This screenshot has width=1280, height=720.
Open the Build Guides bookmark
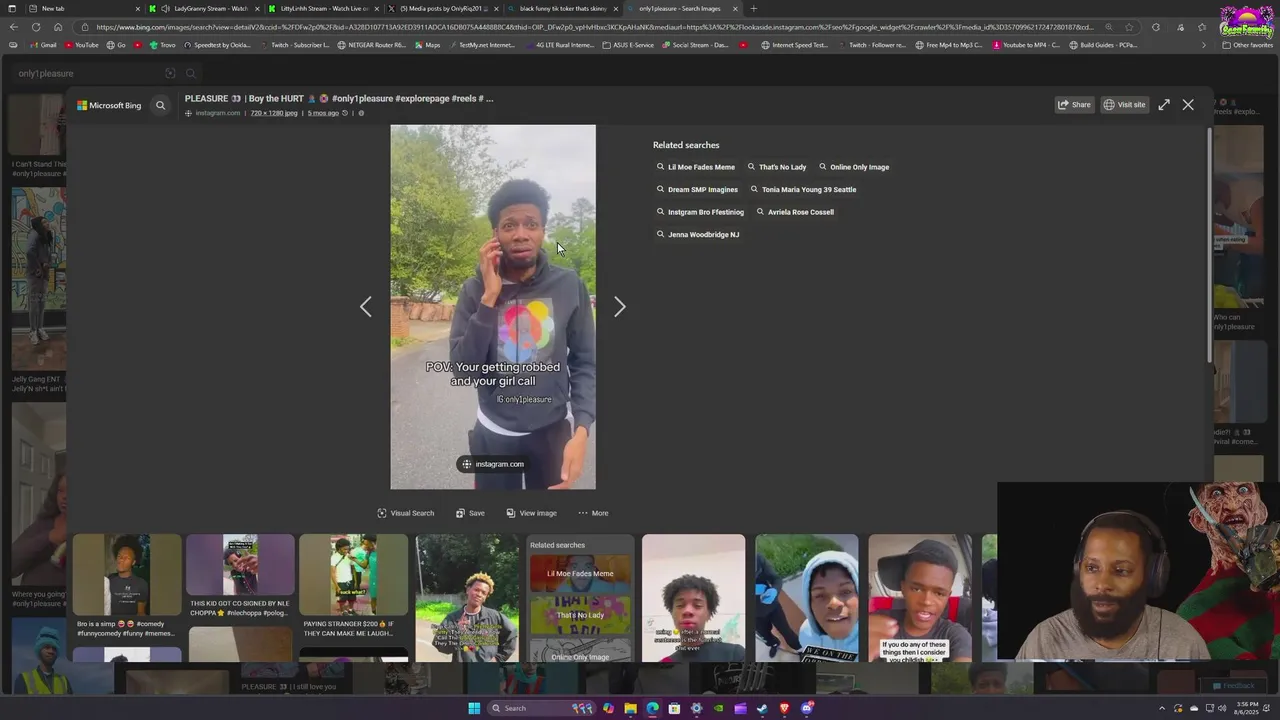[1103, 45]
